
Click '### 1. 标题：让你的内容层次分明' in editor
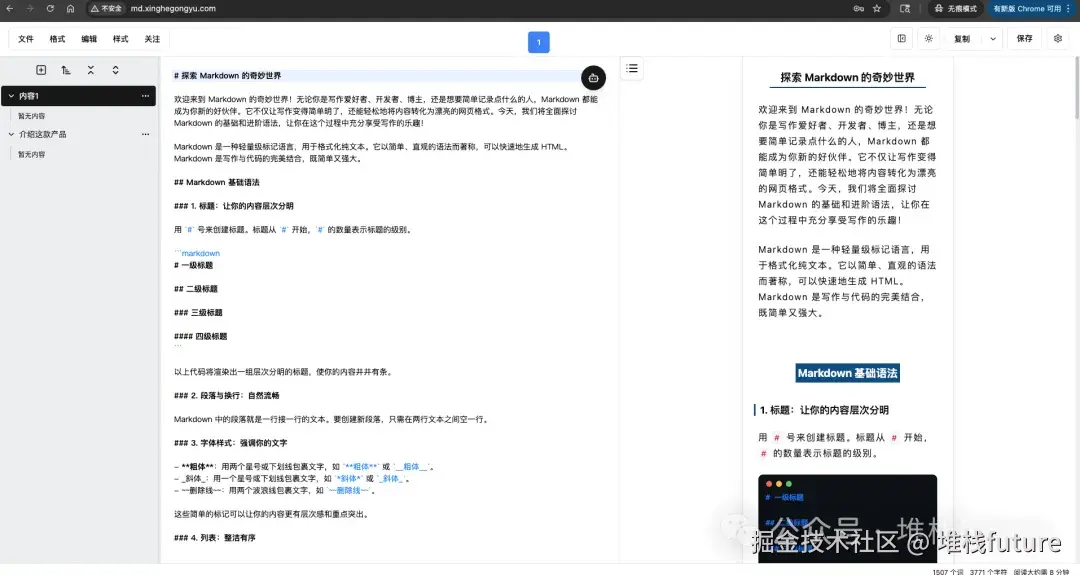coord(233,206)
